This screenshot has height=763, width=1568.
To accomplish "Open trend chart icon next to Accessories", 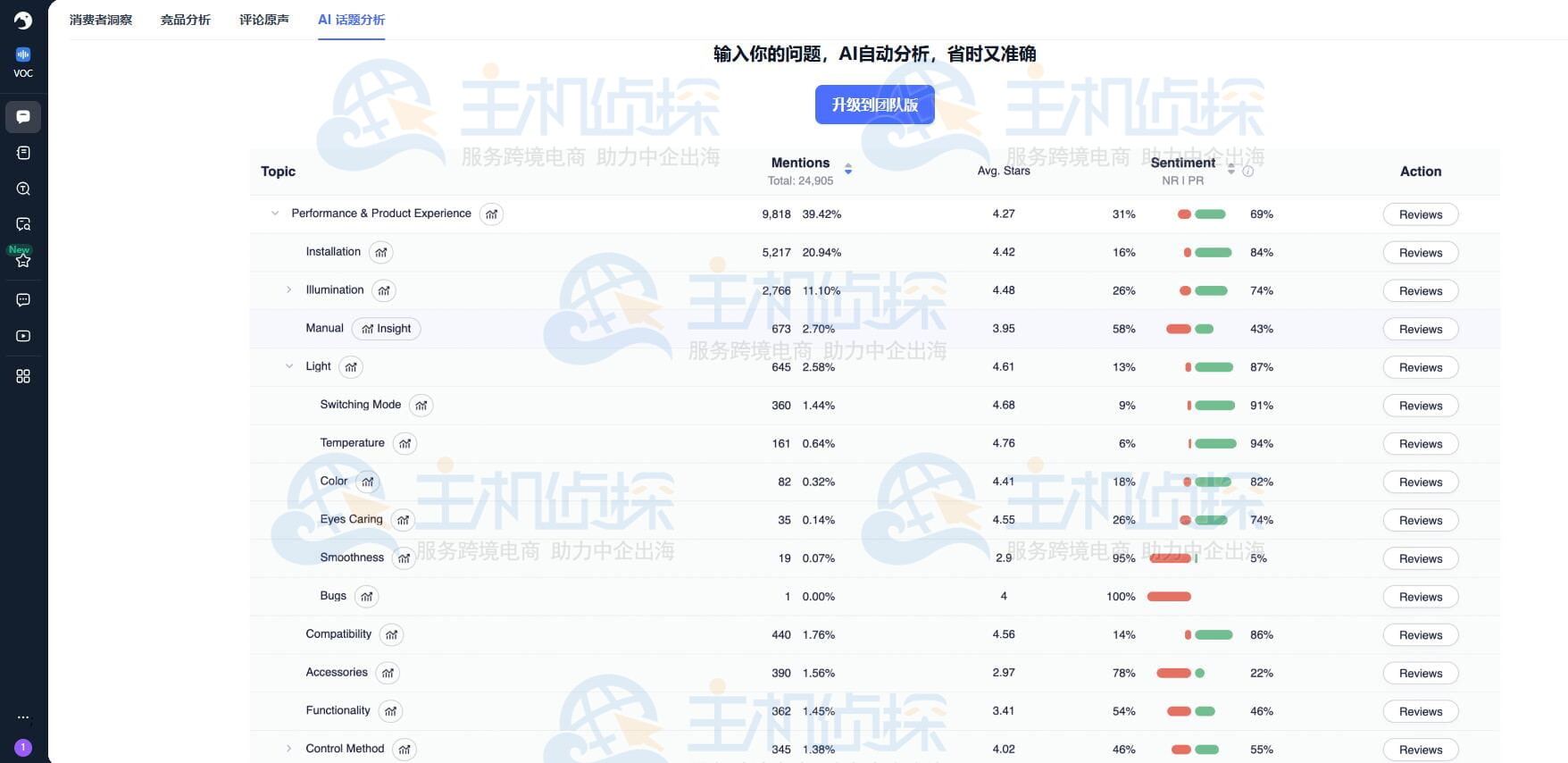I will 388,674.
